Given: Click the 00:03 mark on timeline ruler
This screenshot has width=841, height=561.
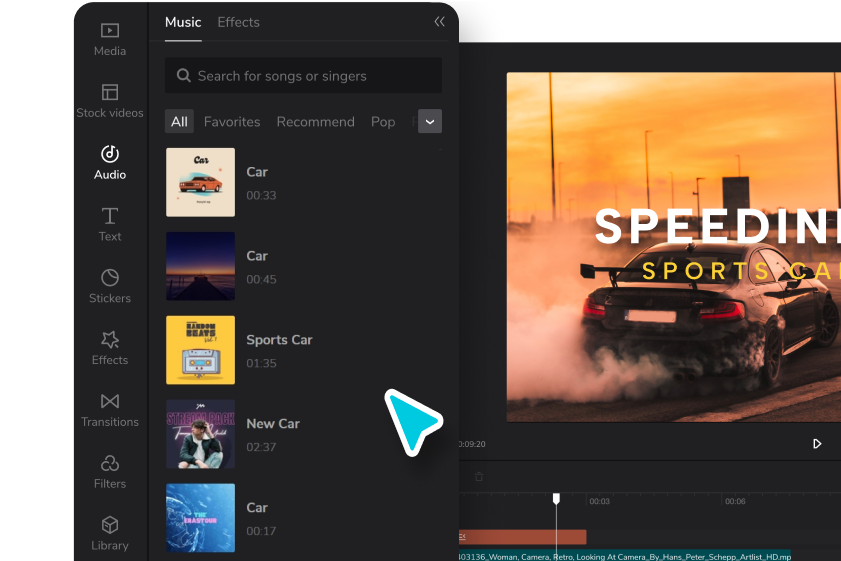Looking at the screenshot, I should (600, 501).
